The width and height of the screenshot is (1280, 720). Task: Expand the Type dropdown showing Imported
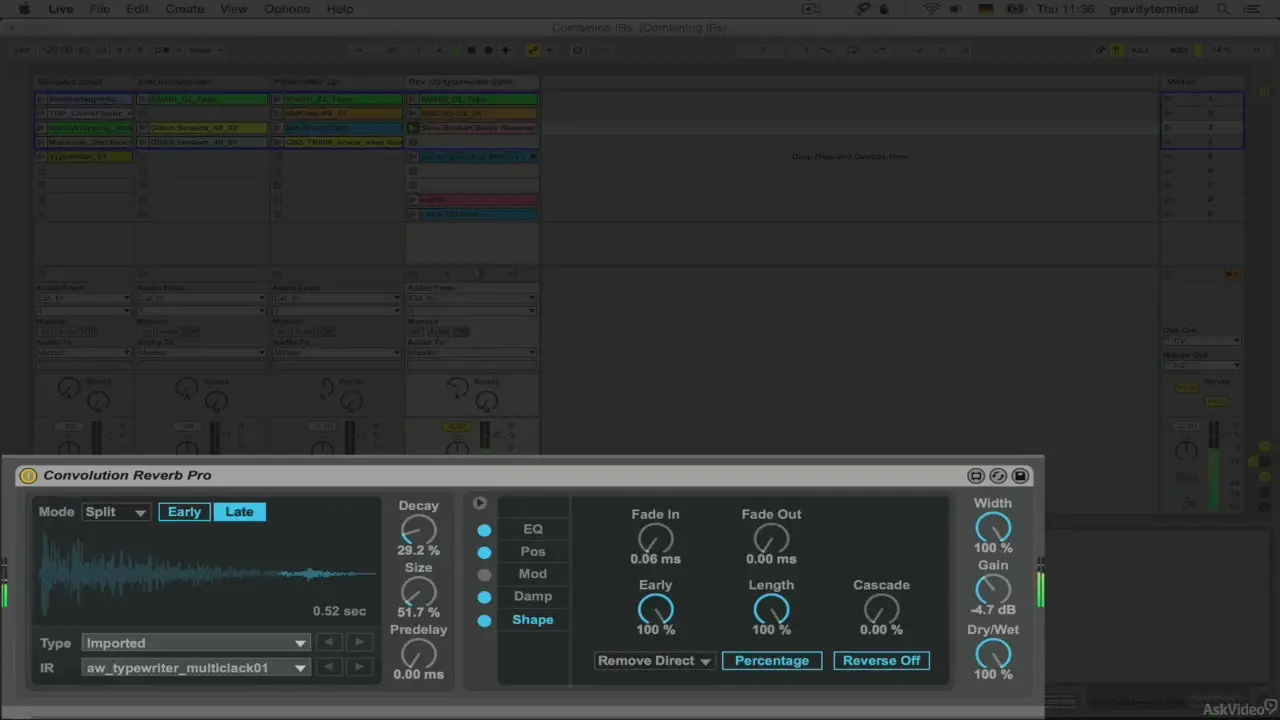[196, 643]
